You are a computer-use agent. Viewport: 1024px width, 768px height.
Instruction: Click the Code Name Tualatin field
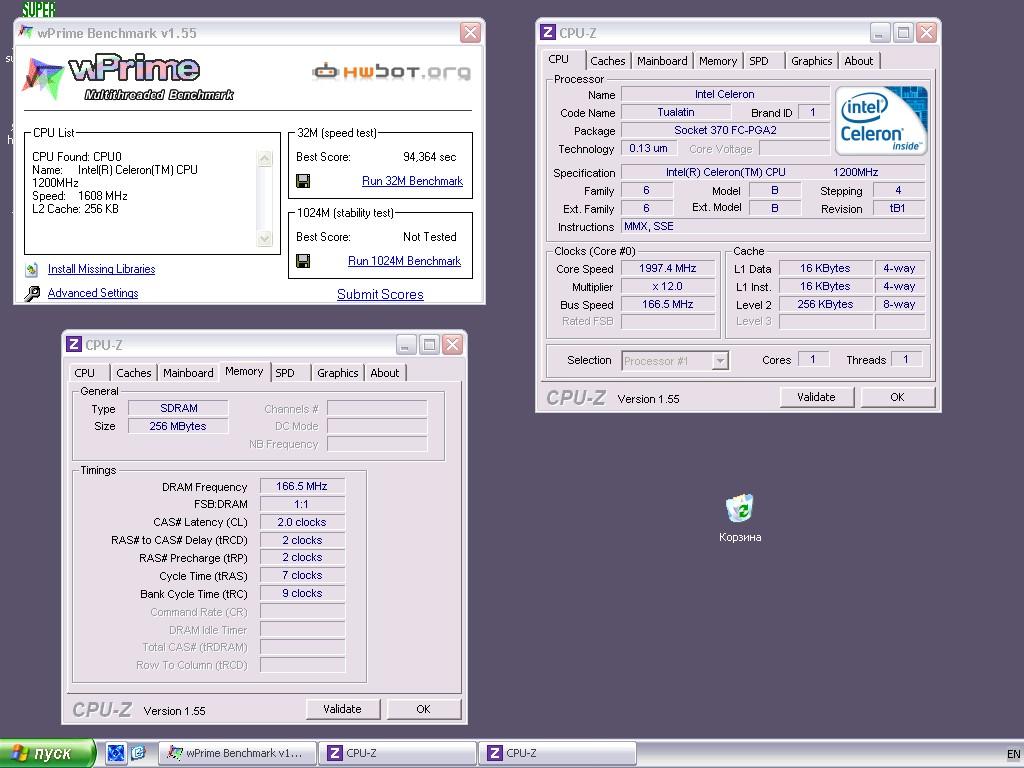point(675,112)
